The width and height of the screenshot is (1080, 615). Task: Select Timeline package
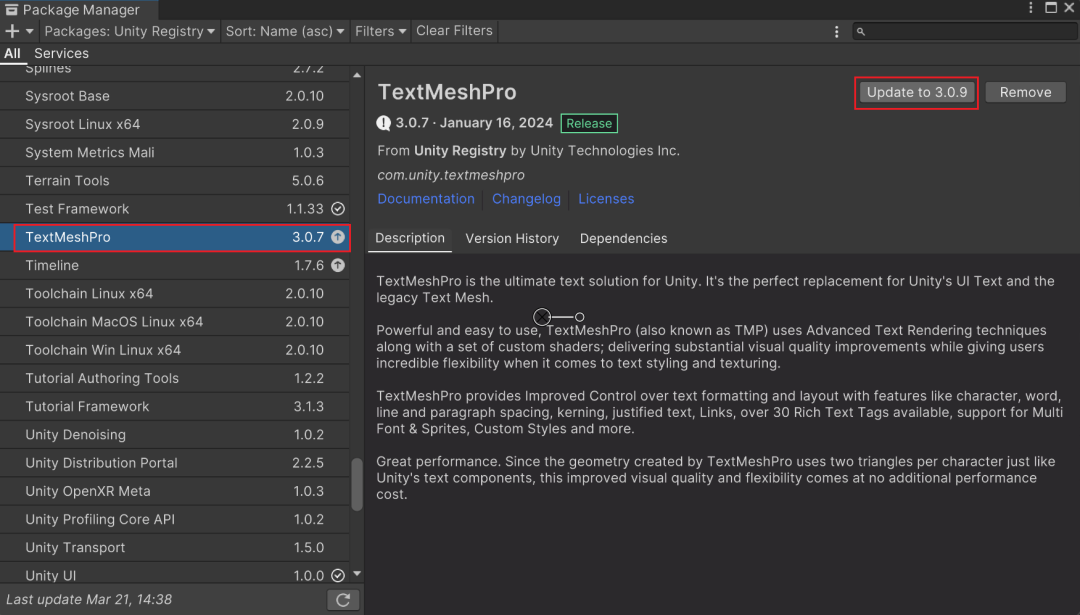tap(175, 266)
